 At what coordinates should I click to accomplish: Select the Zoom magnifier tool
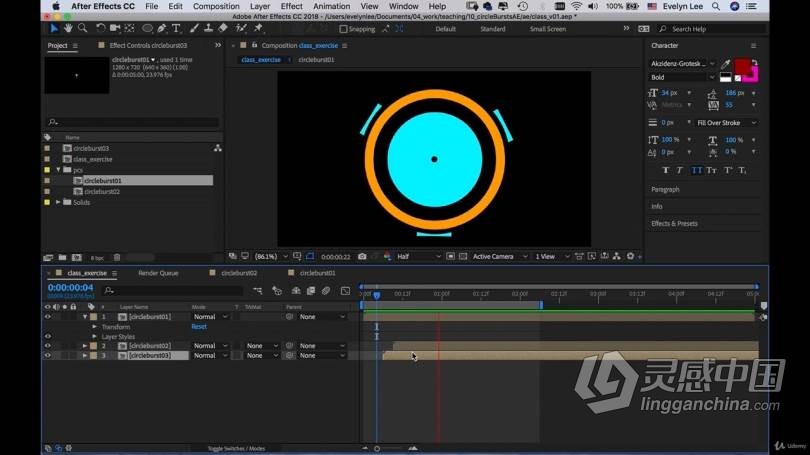83,28
